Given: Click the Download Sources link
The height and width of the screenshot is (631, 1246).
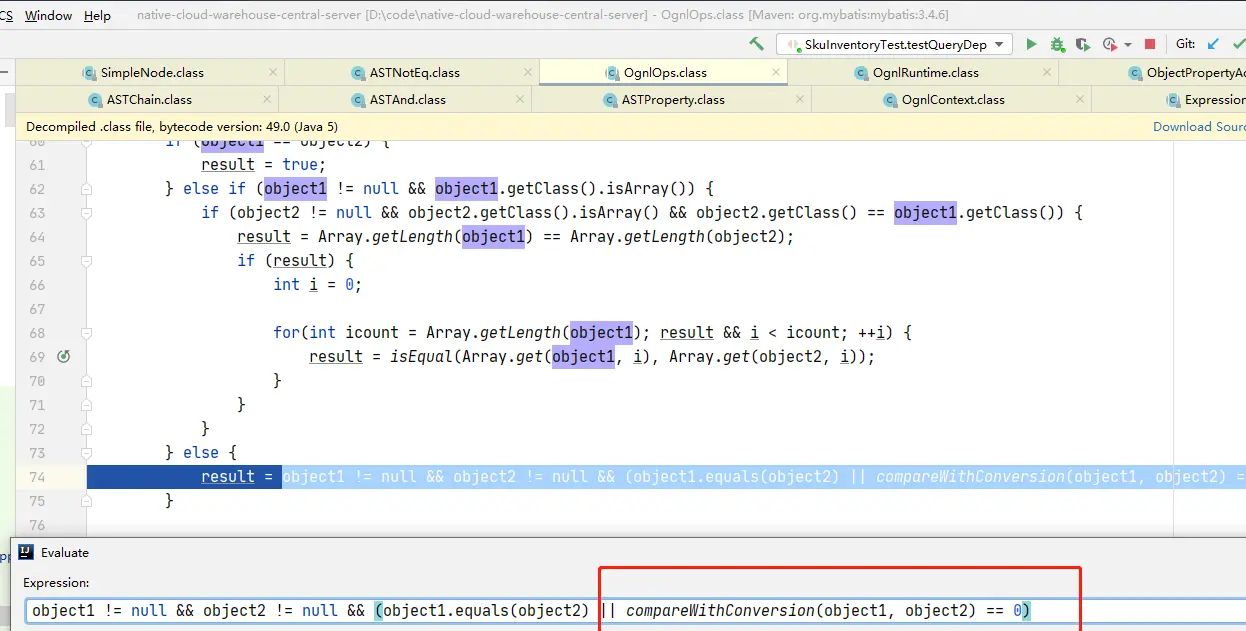Looking at the screenshot, I should [x=1198, y=126].
